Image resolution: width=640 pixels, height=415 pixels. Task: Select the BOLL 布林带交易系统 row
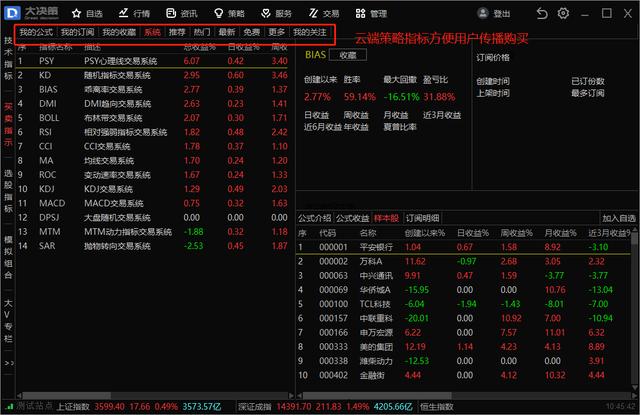coord(152,118)
